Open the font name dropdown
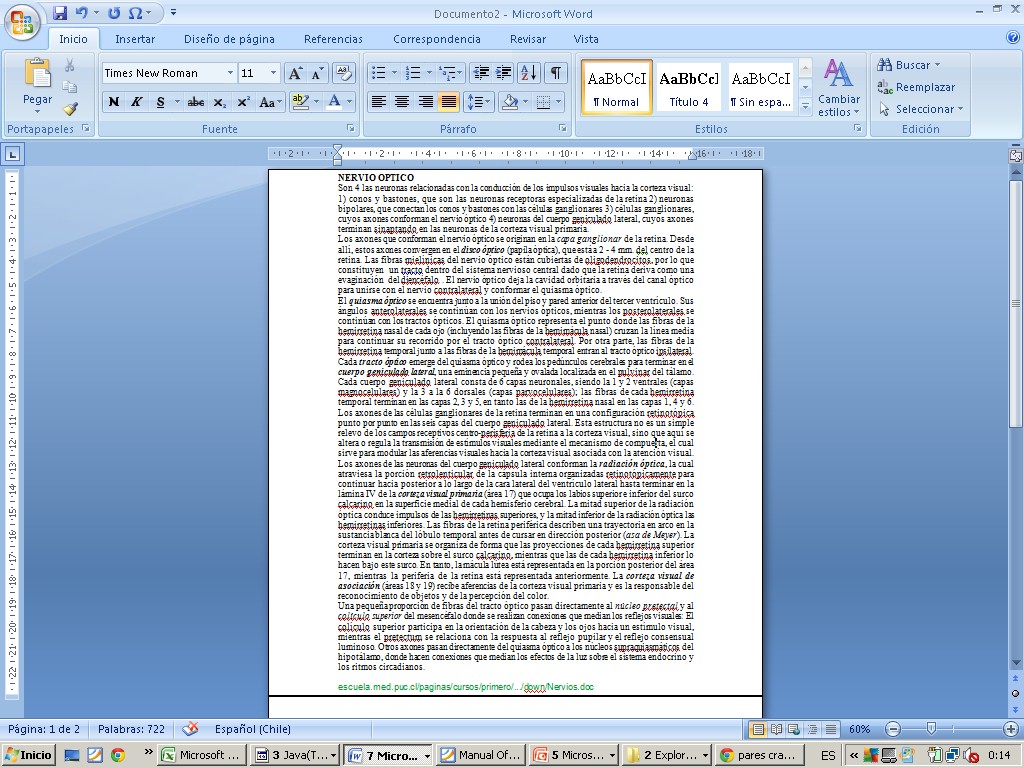The image size is (1024, 768). [x=230, y=73]
